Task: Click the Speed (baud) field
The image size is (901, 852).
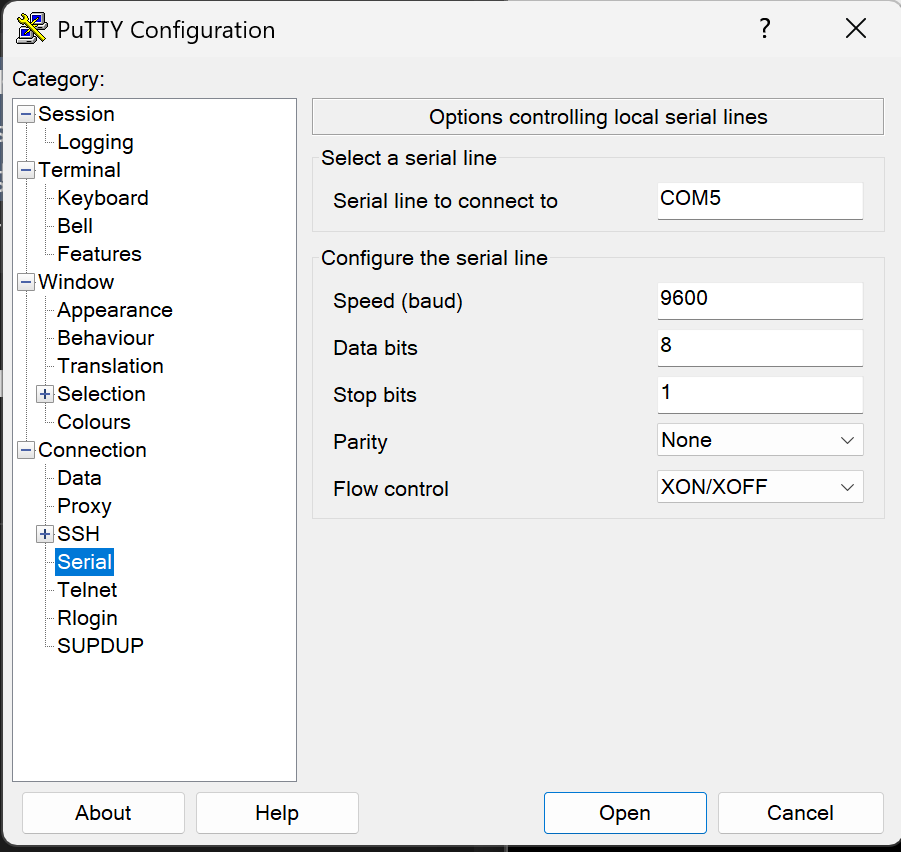Action: [760, 299]
